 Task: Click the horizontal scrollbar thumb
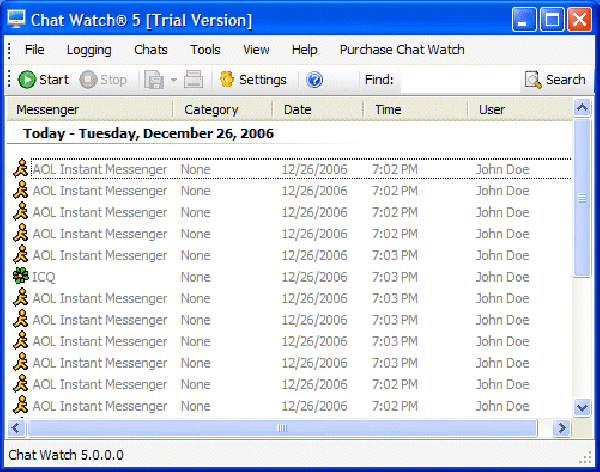point(282,428)
